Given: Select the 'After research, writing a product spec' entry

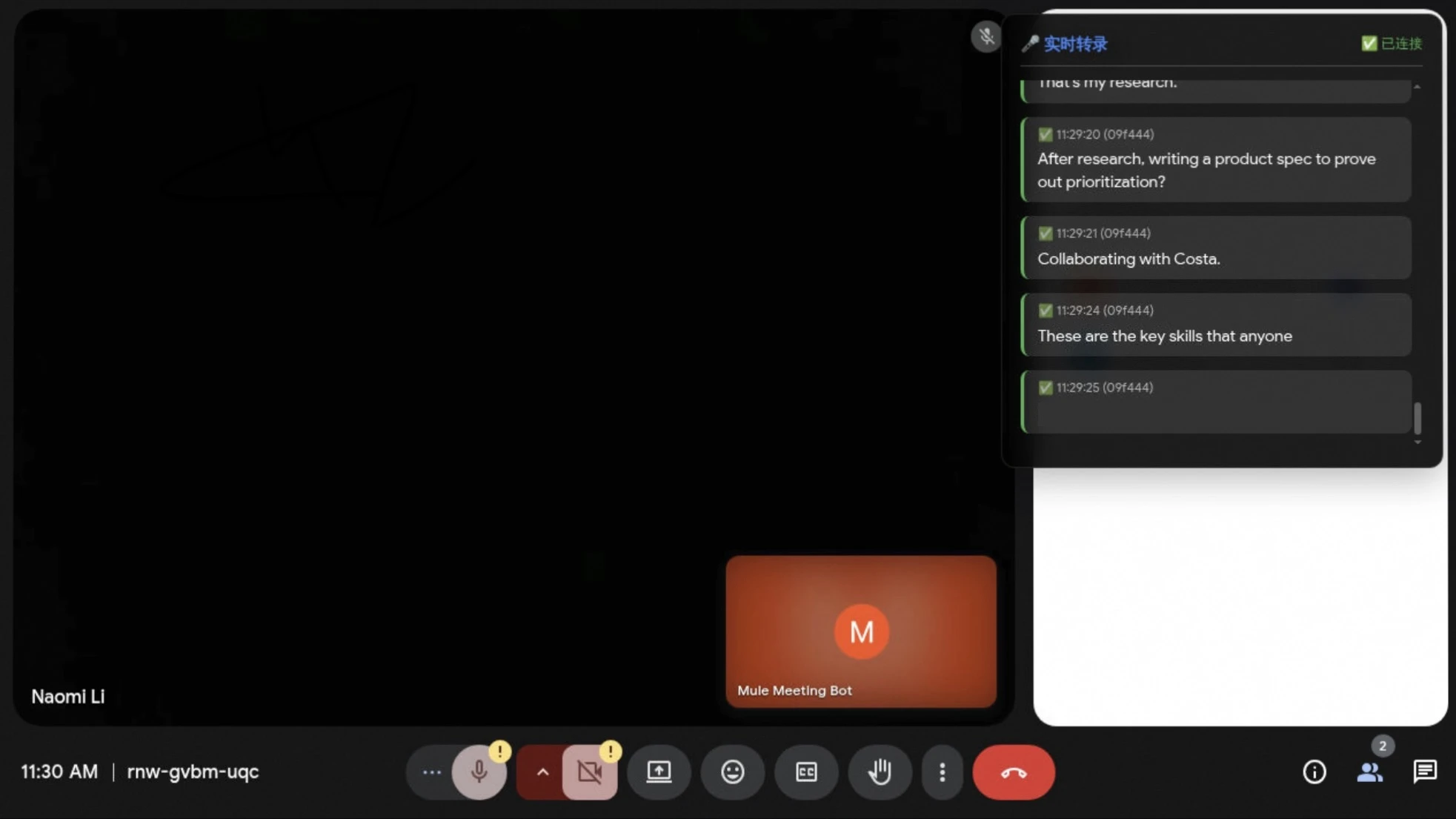Looking at the screenshot, I should (x=1216, y=159).
